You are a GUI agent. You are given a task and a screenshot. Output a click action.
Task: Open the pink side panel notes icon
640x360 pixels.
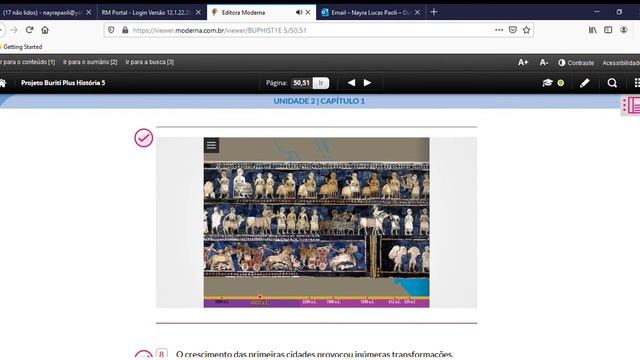631,106
